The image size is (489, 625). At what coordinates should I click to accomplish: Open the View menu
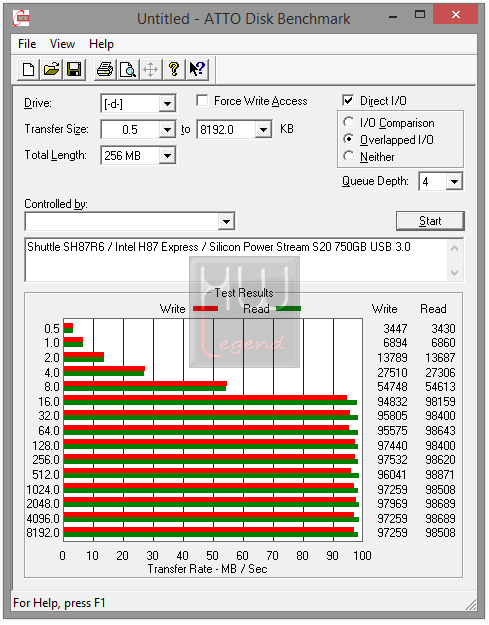pos(62,44)
